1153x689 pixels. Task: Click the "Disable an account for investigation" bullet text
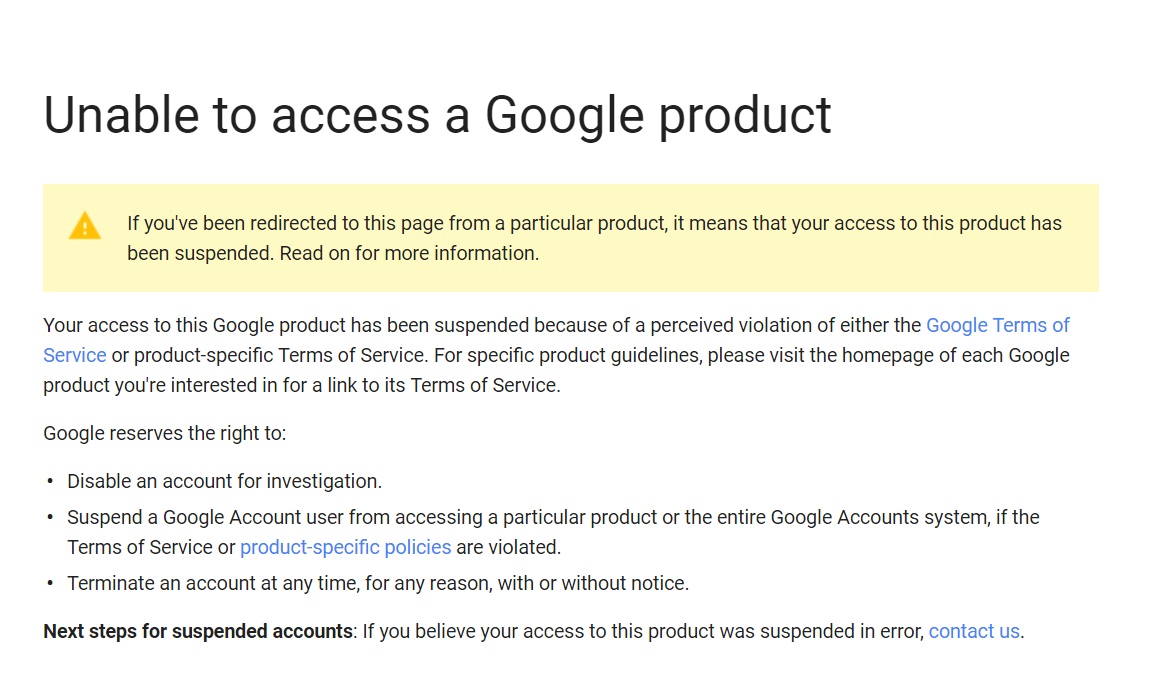pyautogui.click(x=224, y=481)
